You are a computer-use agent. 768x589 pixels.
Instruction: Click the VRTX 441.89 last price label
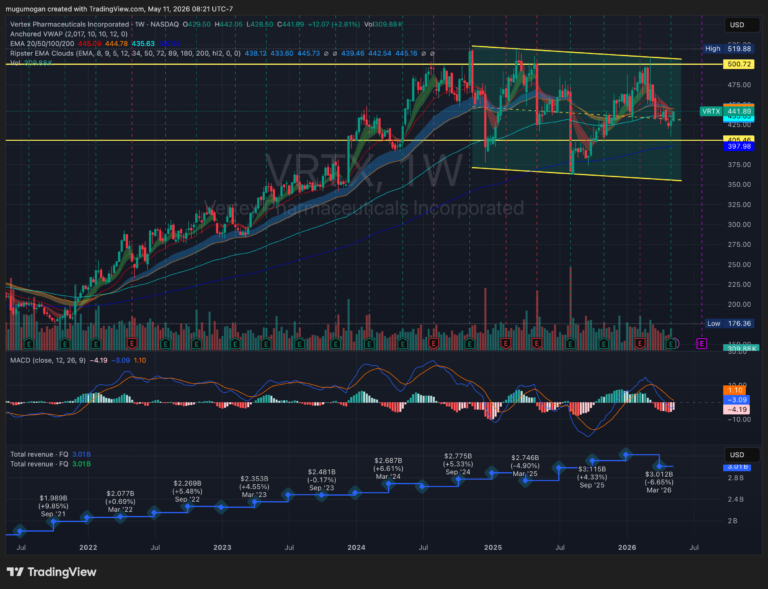(727, 111)
